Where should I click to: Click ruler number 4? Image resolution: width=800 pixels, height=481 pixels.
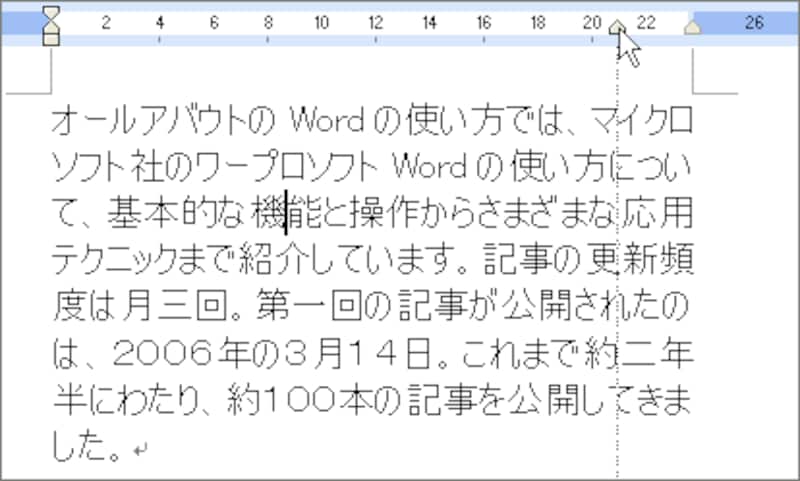pyautogui.click(x=160, y=22)
